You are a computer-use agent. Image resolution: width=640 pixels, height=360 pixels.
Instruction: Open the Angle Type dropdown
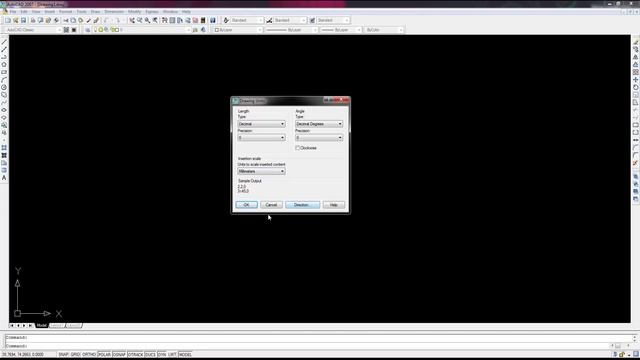pyautogui.click(x=319, y=124)
